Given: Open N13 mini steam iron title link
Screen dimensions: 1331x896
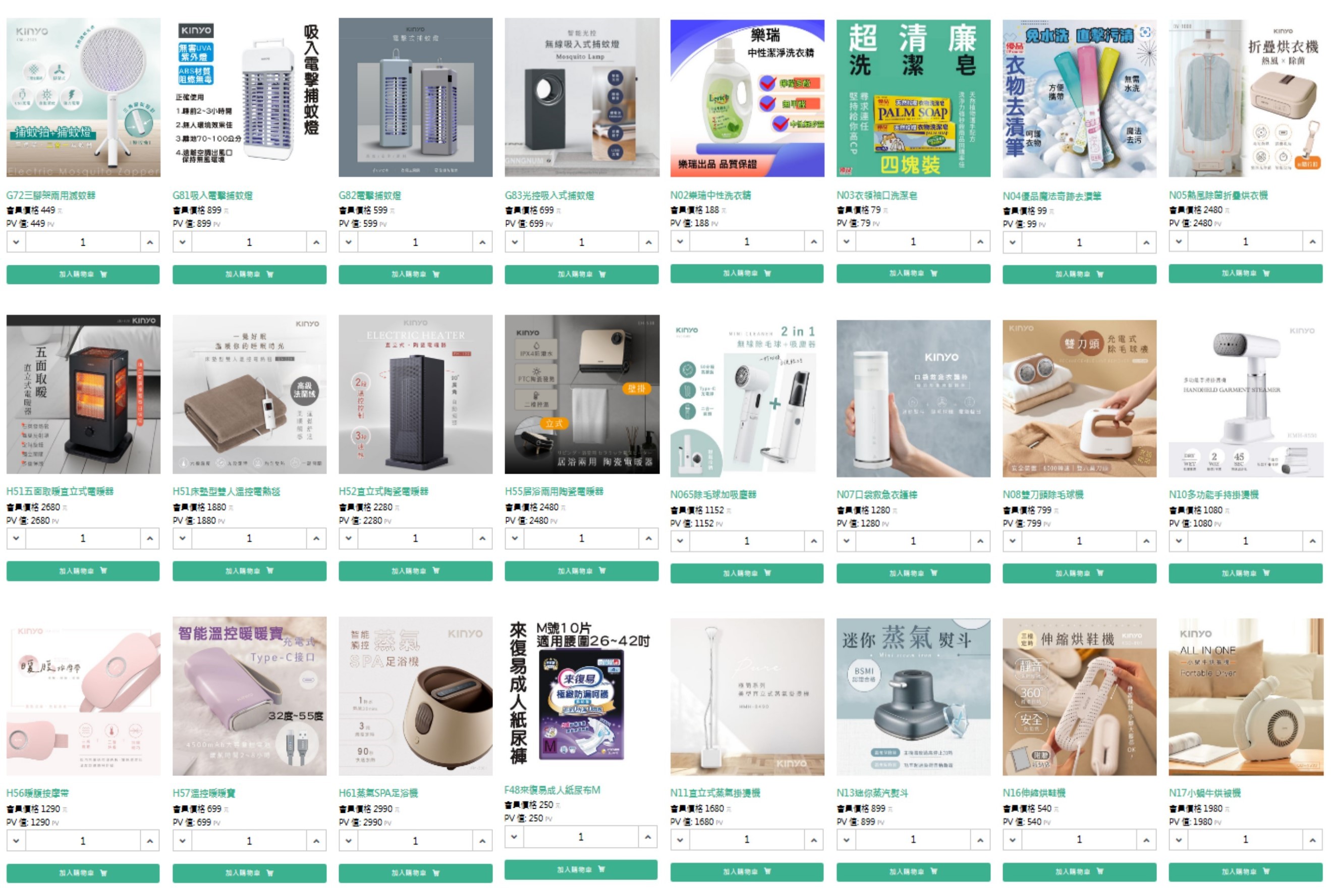Looking at the screenshot, I should click(x=872, y=793).
